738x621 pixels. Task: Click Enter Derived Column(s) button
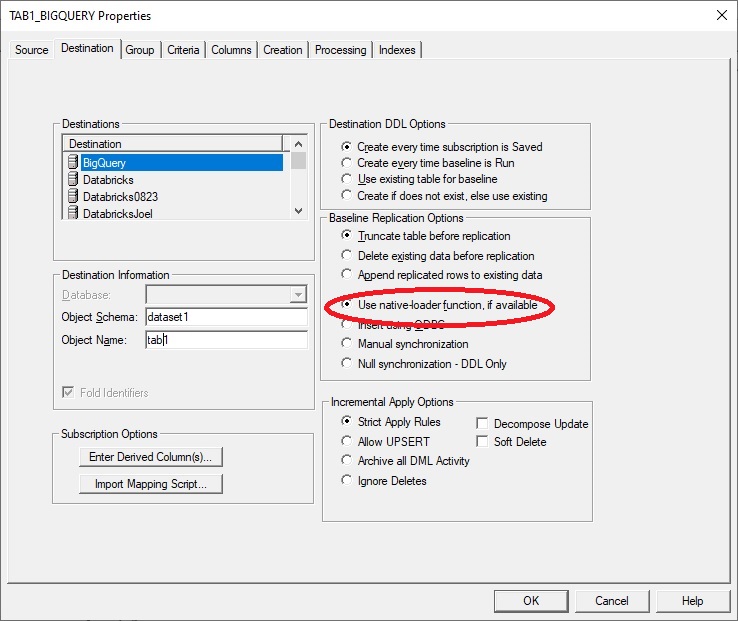click(150, 457)
